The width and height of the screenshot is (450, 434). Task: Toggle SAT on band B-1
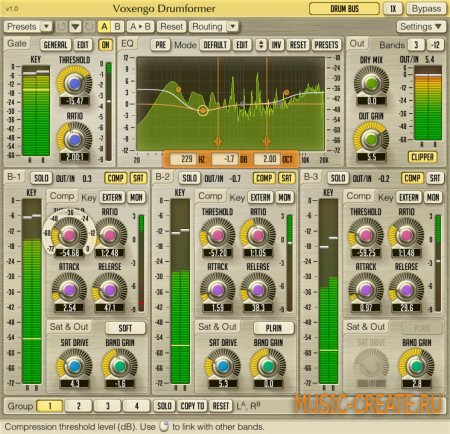pos(138,178)
